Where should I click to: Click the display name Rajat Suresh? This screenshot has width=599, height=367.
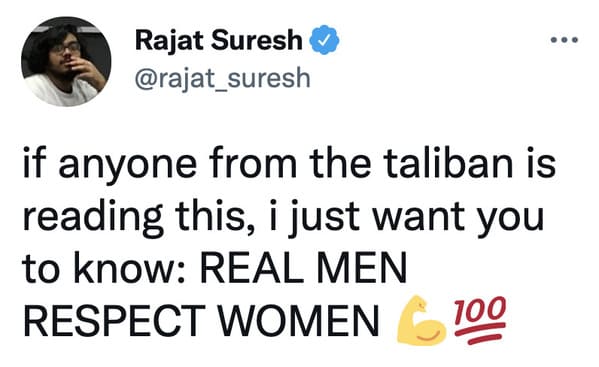(219, 40)
